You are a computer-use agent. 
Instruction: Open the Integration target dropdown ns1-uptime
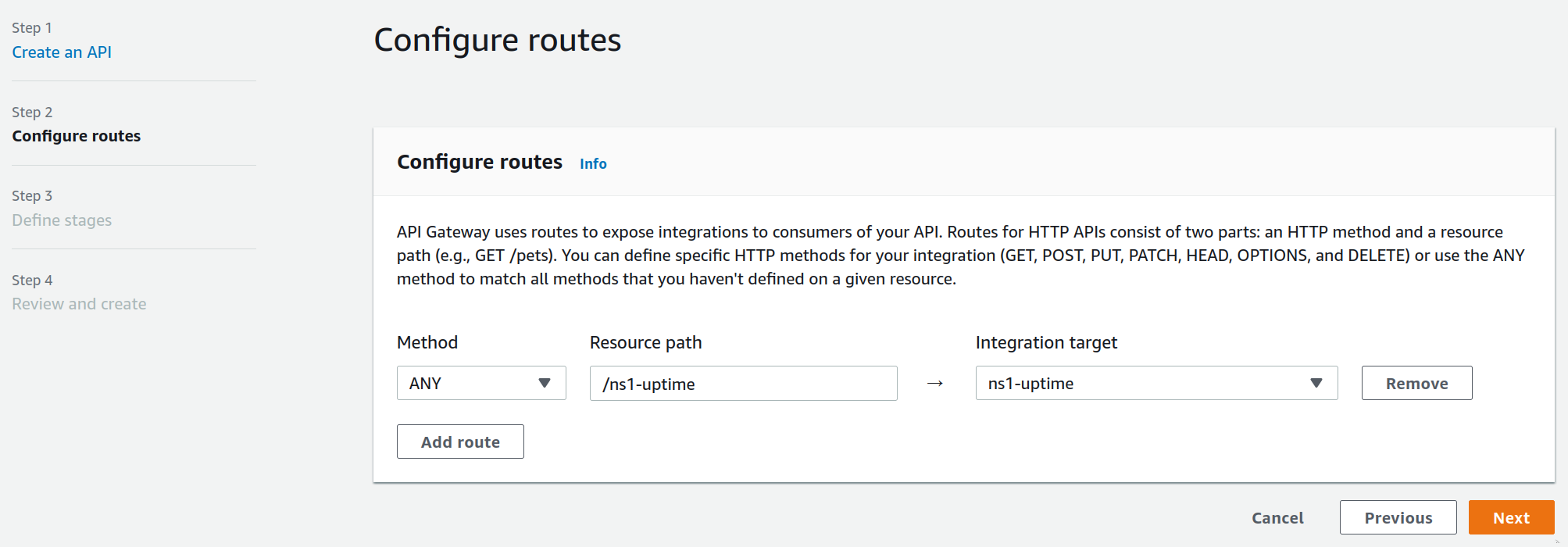(x=1156, y=383)
